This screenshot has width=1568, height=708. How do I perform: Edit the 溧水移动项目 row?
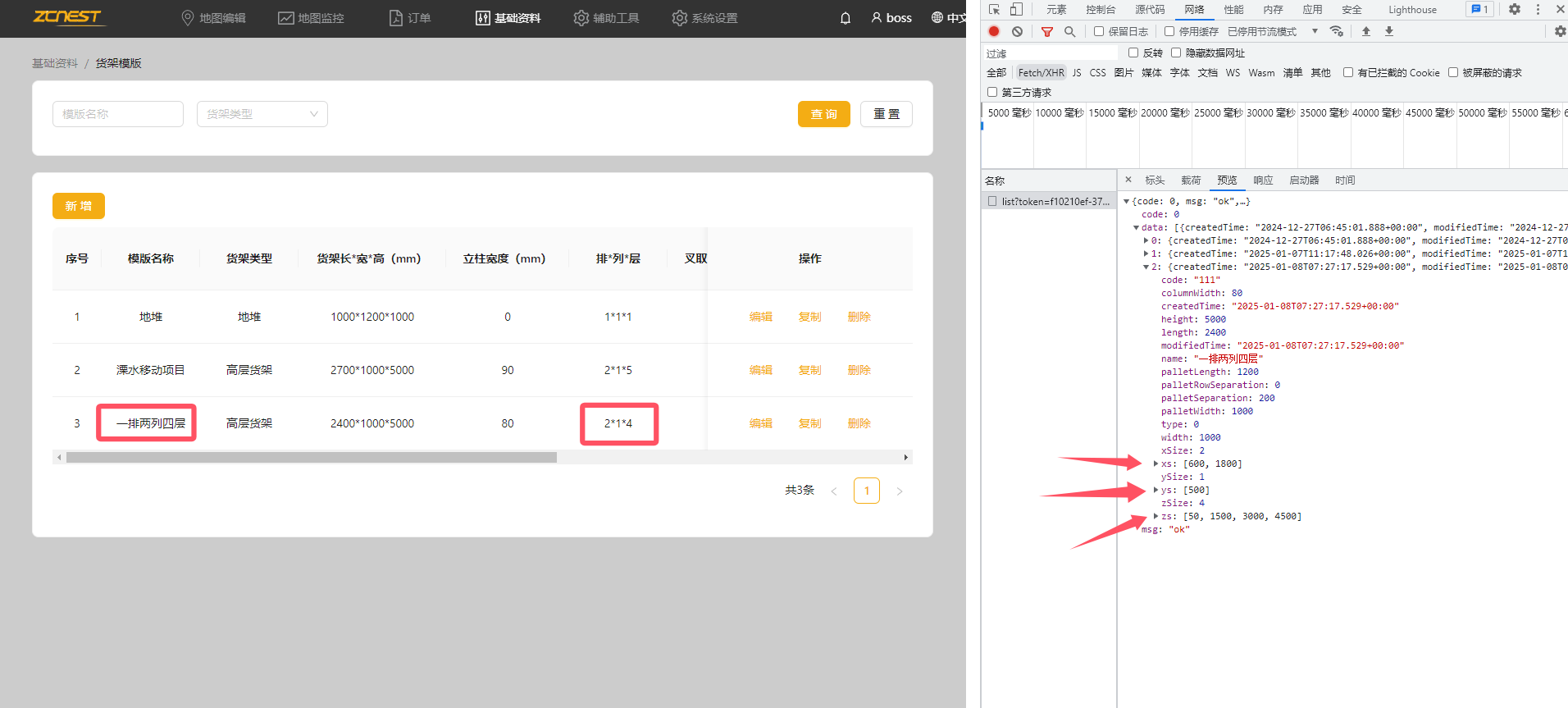pos(761,370)
